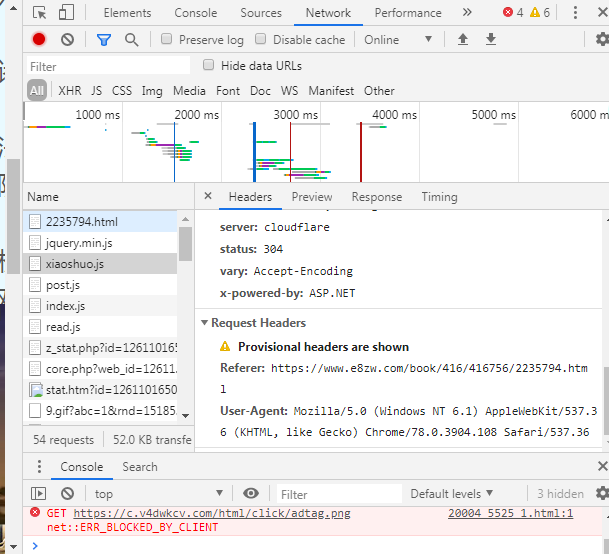
Task: Filter requests by JS
Action: (97, 91)
